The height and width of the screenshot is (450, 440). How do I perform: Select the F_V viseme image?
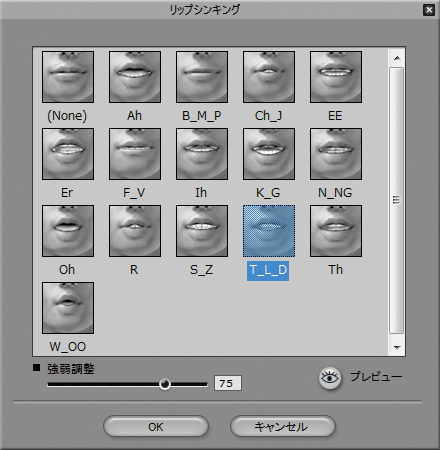[135, 154]
